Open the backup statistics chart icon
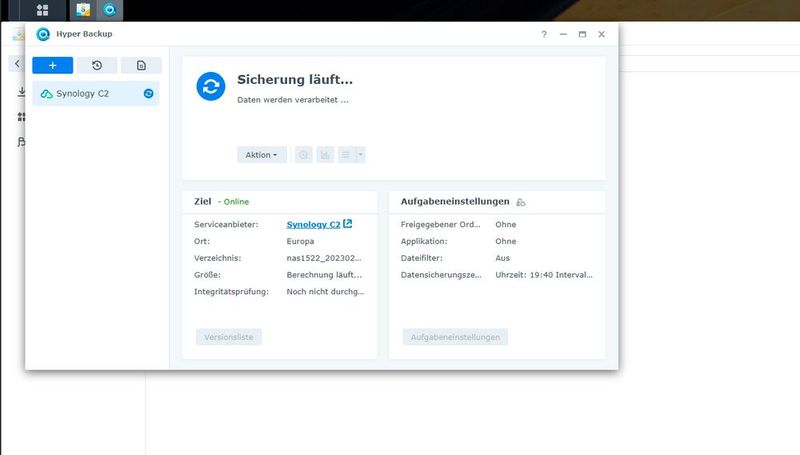The height and width of the screenshot is (455, 800). coord(325,155)
